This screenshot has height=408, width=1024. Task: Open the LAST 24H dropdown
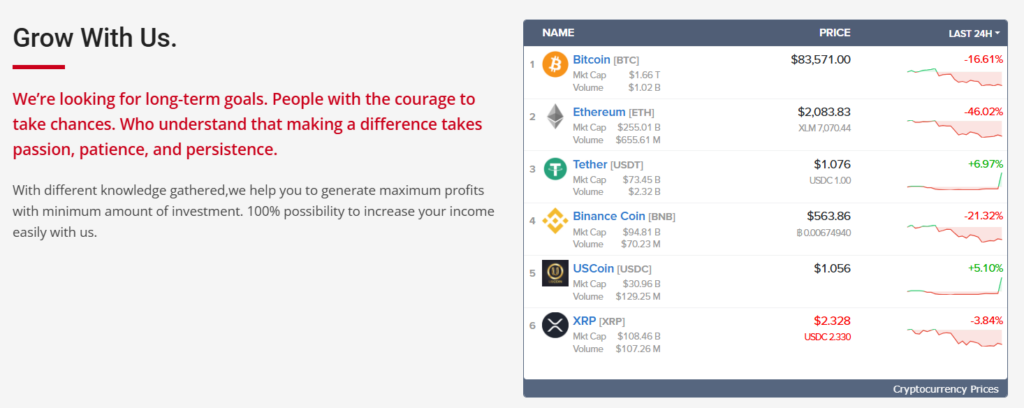(974, 34)
